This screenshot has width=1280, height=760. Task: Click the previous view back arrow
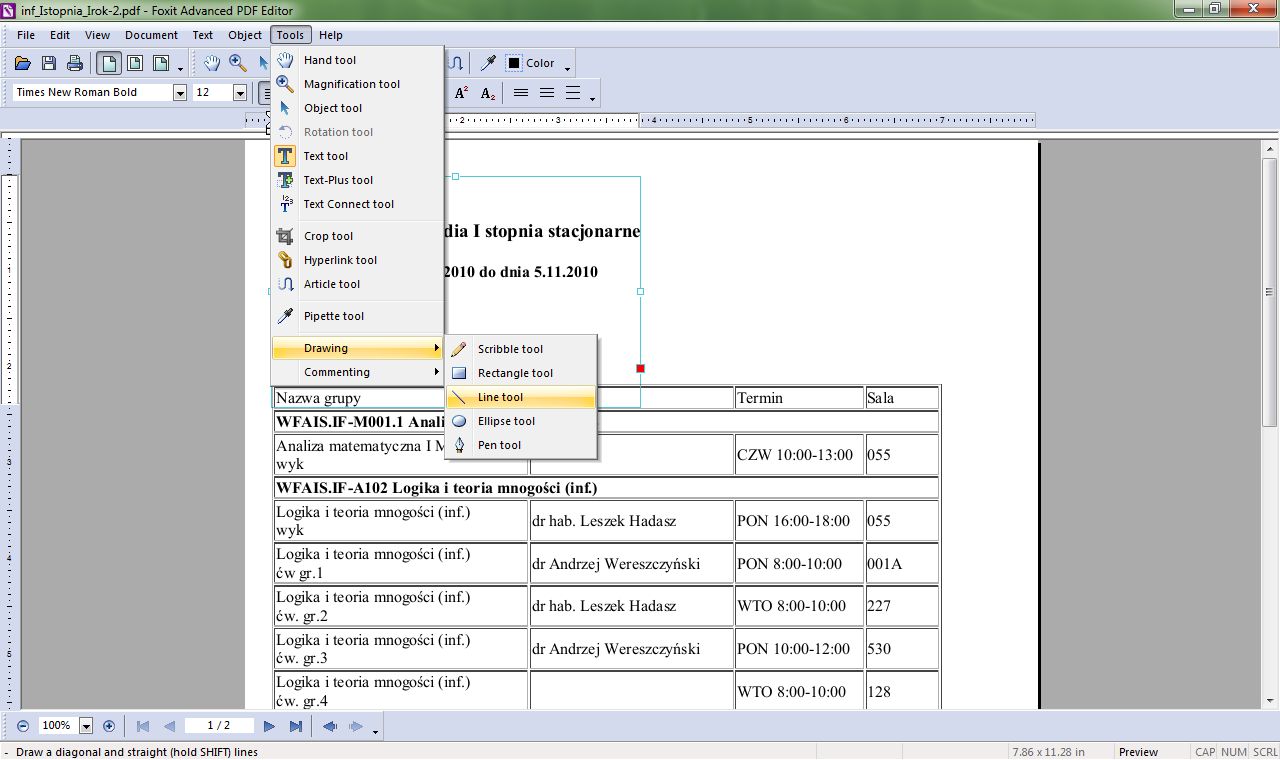(330, 726)
